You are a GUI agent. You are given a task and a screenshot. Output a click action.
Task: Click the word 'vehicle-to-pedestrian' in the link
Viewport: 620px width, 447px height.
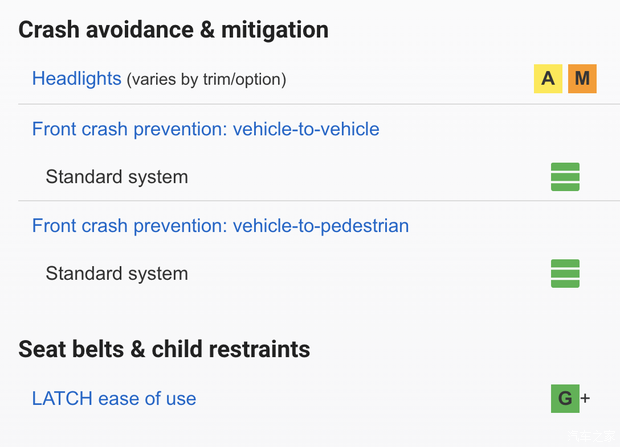(321, 226)
